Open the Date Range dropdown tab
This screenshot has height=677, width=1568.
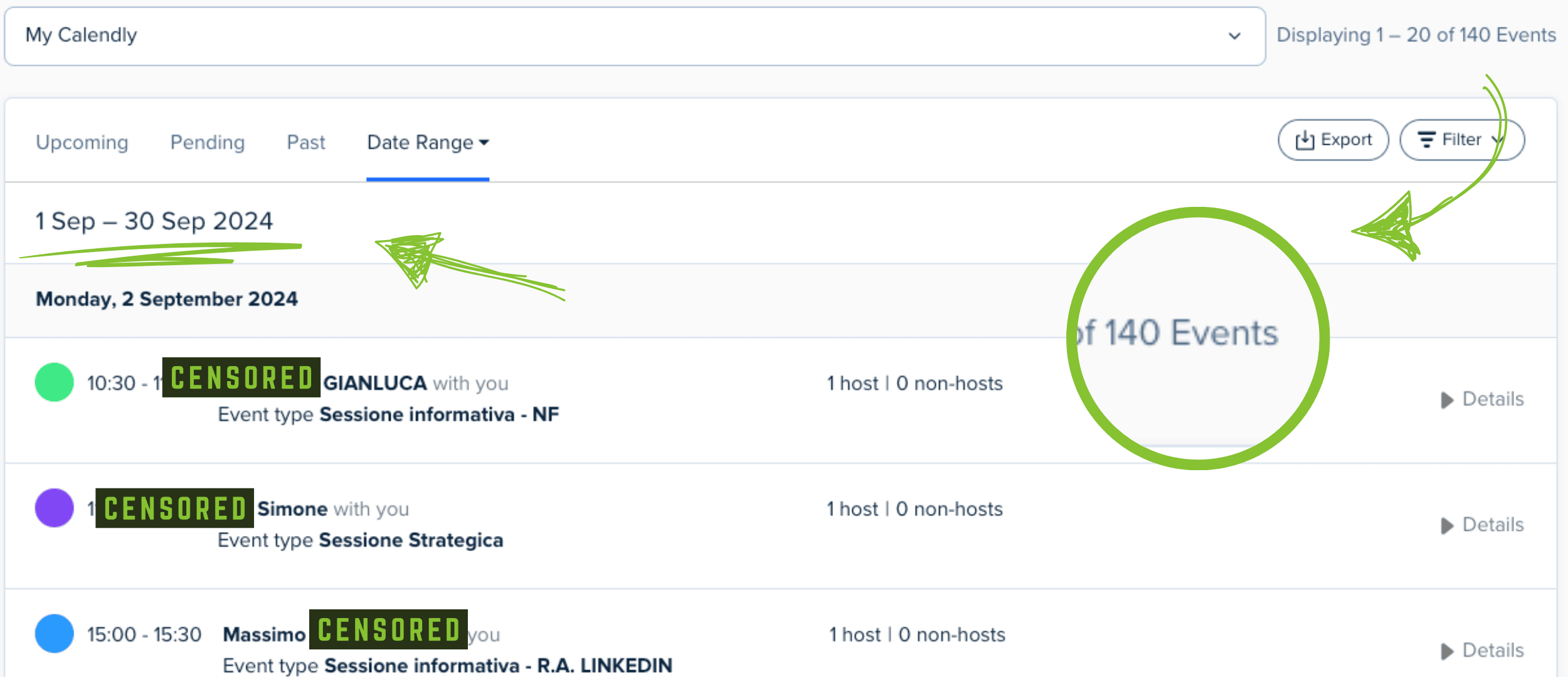coord(427,143)
